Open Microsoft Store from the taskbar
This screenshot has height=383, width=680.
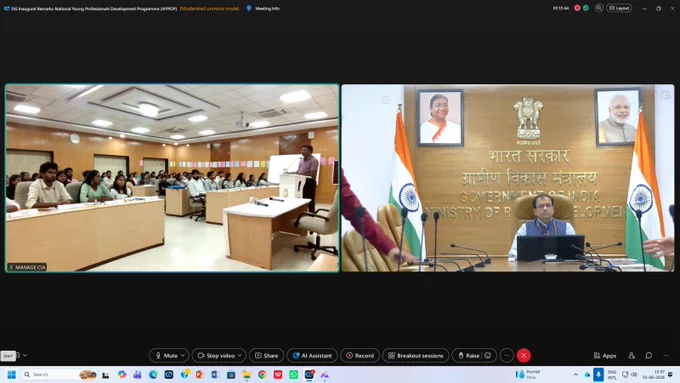[x=231, y=374]
